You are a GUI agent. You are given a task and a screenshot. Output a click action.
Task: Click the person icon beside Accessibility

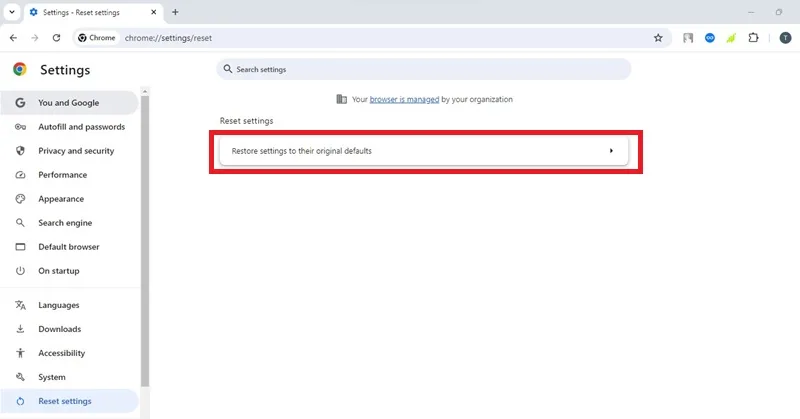[20, 353]
